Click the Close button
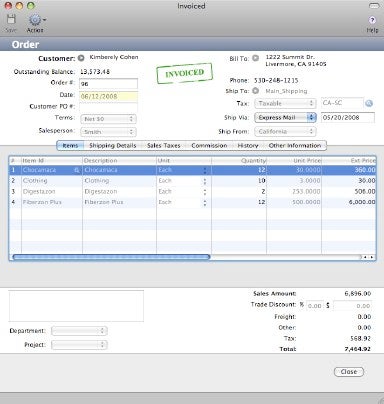 [x=349, y=372]
